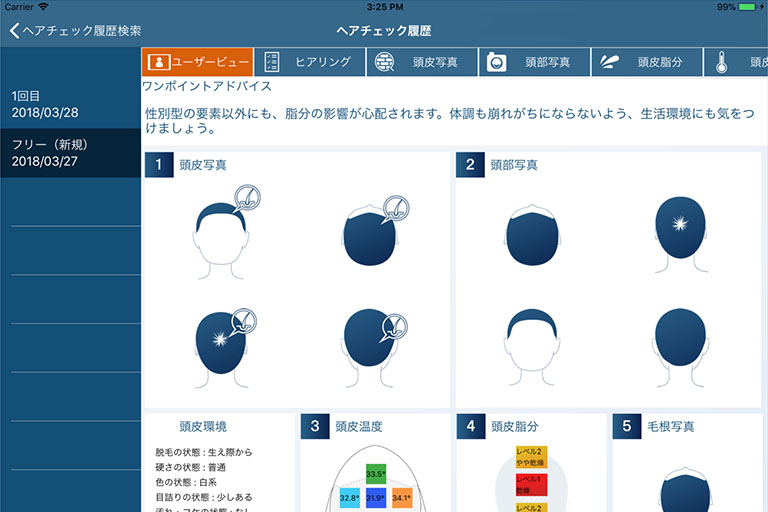Open the 頭皮写真 tab with globe icon
Screen dimensions: 768x512
click(x=422, y=62)
